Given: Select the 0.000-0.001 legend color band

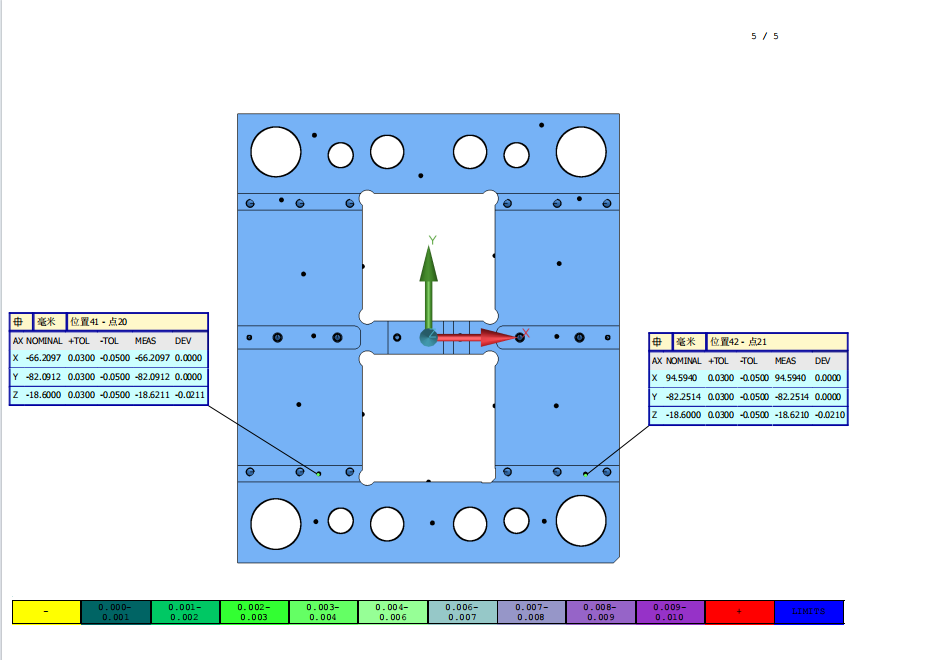Looking at the screenshot, I should click(116, 612).
